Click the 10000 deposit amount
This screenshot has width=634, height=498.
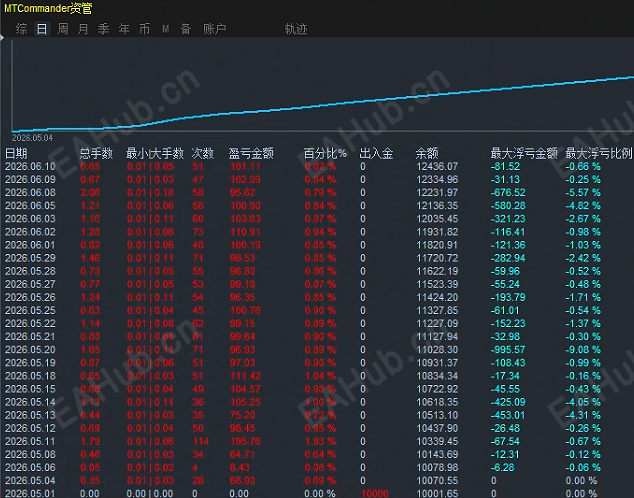[375, 494]
